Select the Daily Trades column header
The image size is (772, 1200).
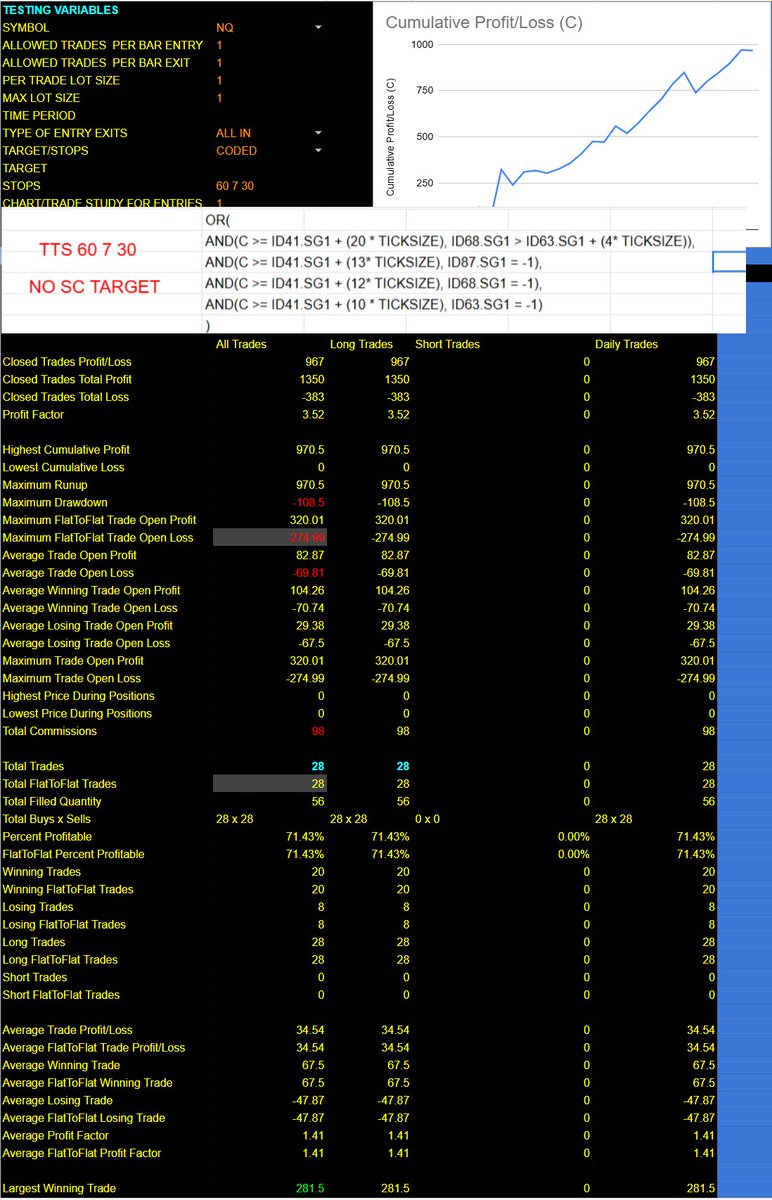tap(626, 344)
